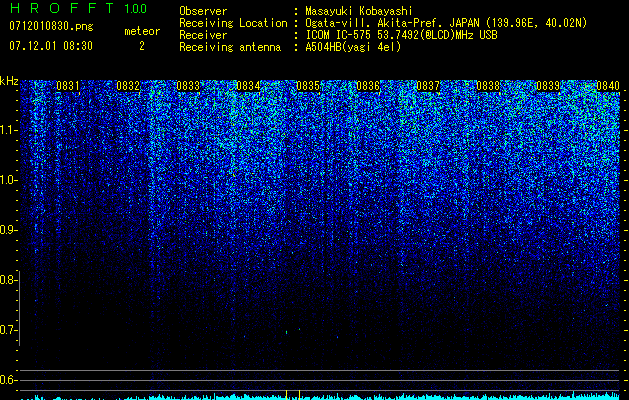This screenshot has height=400, width=629.
Task: Click the Receiving antenna field label
Action: click(x=230, y=47)
